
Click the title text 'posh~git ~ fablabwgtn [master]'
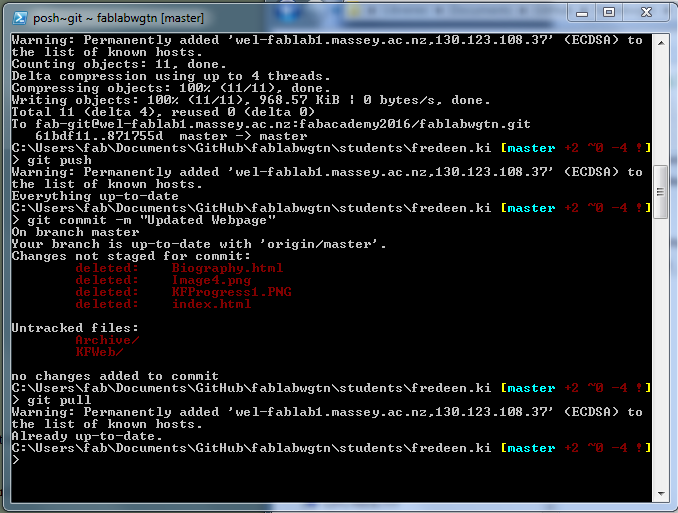pos(118,18)
